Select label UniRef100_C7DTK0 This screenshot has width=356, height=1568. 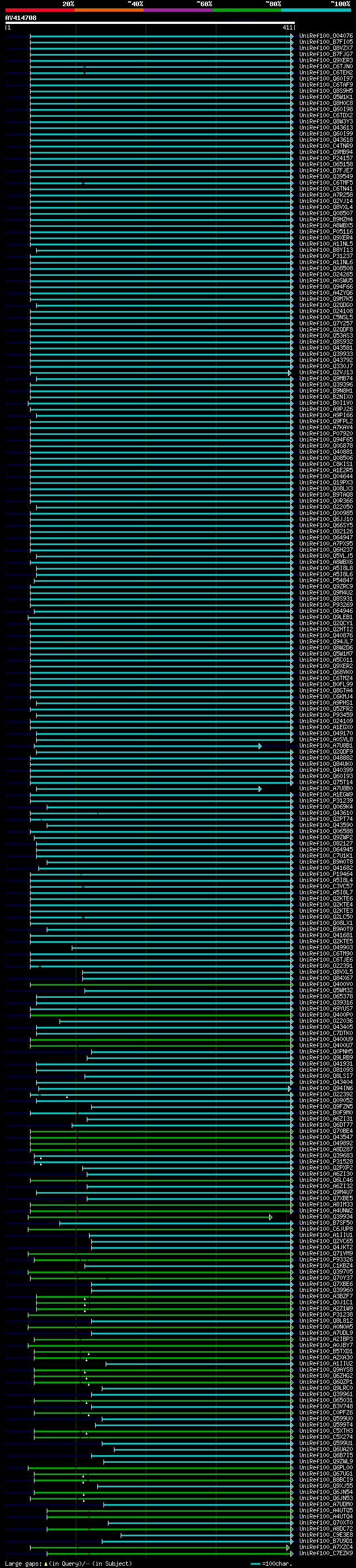pos(325,1033)
